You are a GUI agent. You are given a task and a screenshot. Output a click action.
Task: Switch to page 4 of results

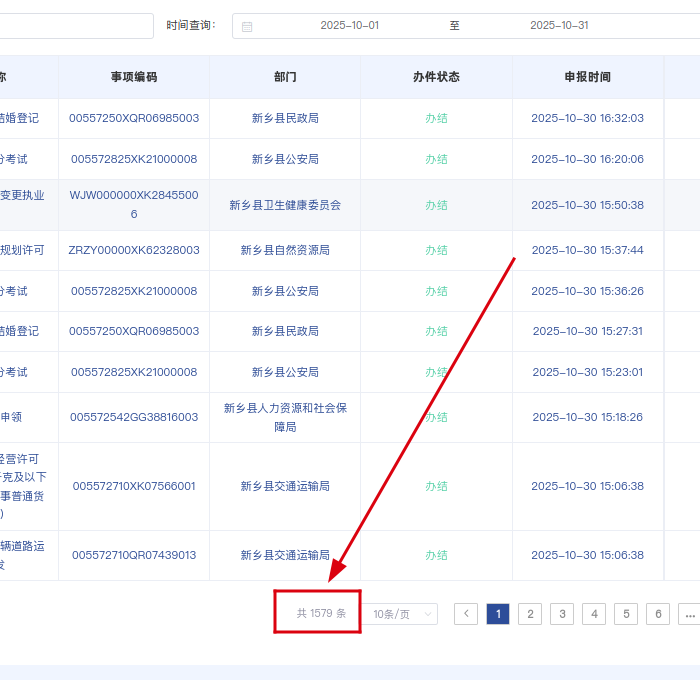click(594, 614)
